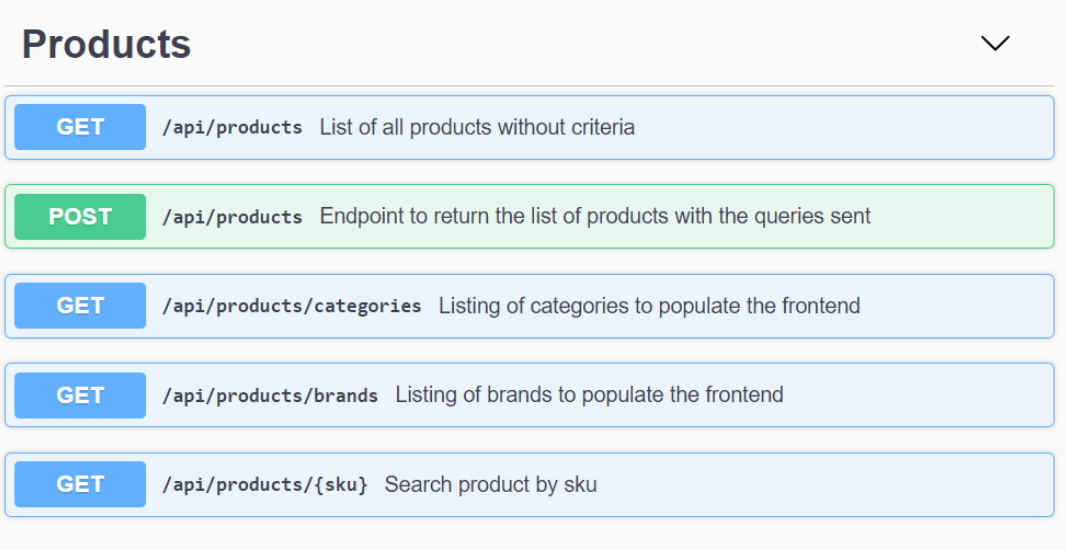Click the green POST method badge
The height and width of the screenshot is (550, 1066).
point(80,216)
